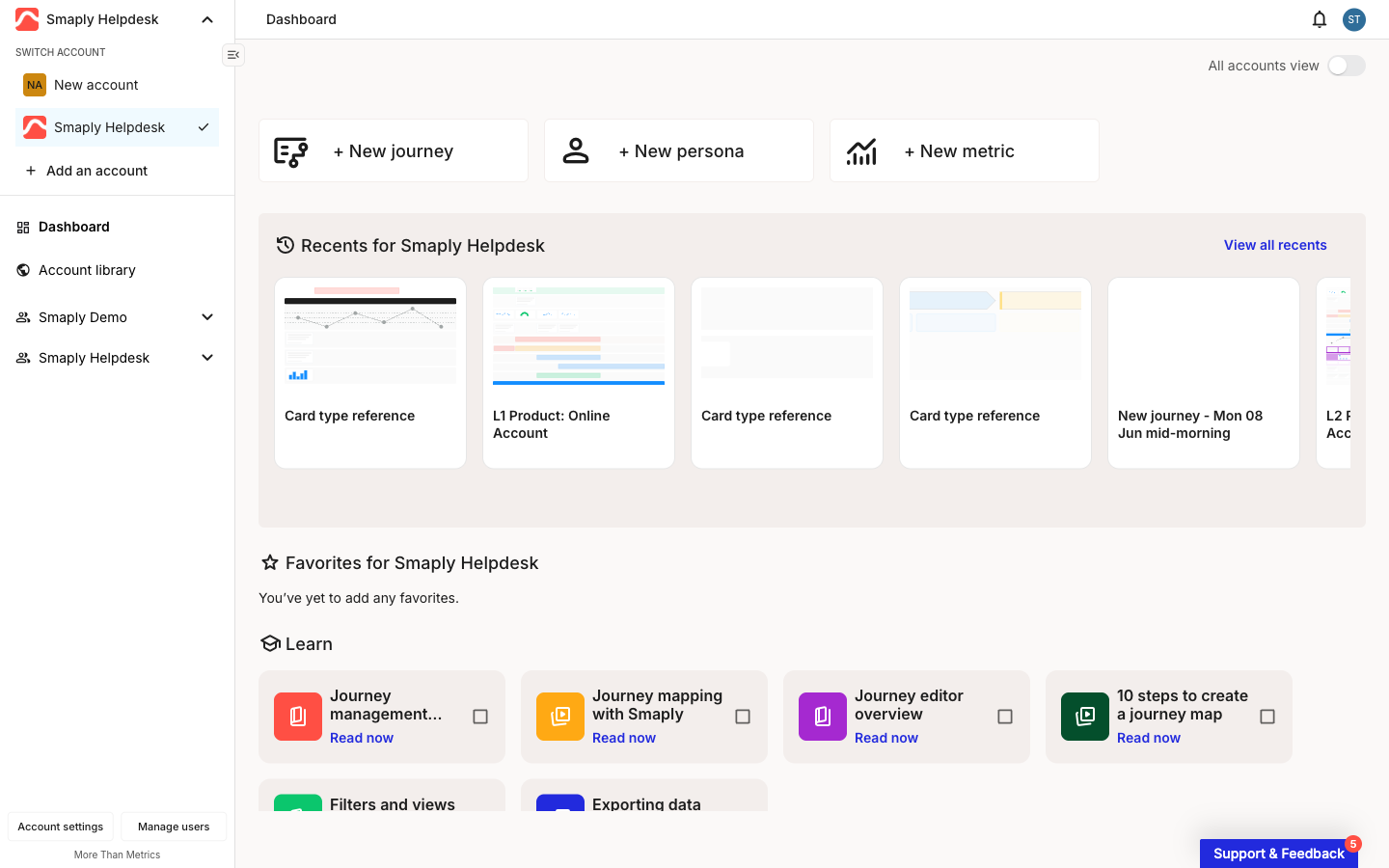Click + New metric button
The image size is (1389, 868).
[x=965, y=150]
